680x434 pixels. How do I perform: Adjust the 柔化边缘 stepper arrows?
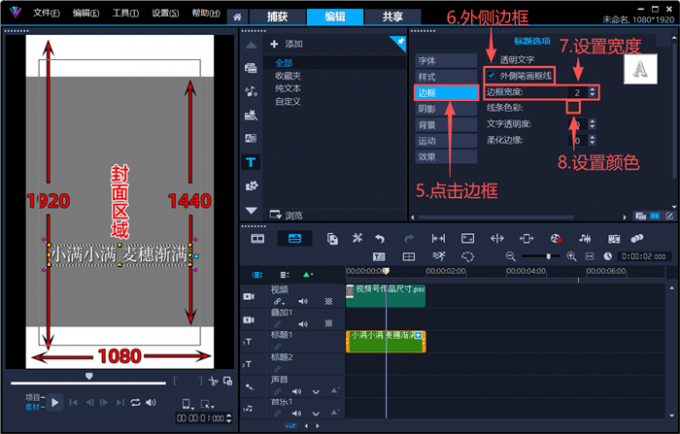[x=592, y=140]
